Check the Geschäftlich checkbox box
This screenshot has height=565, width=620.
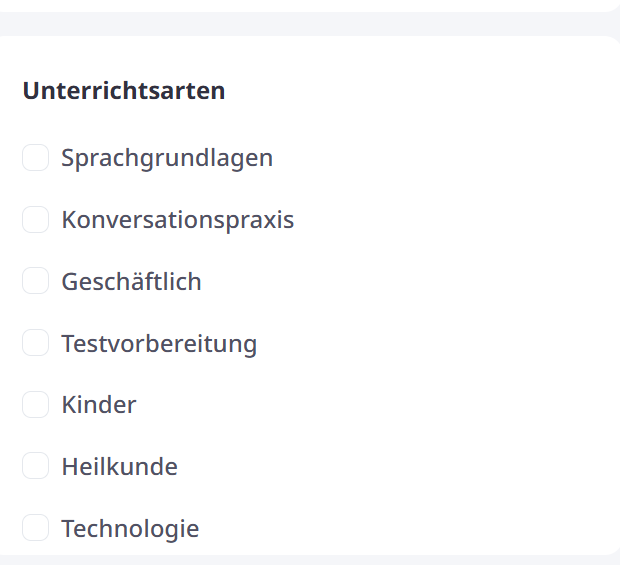coord(35,282)
